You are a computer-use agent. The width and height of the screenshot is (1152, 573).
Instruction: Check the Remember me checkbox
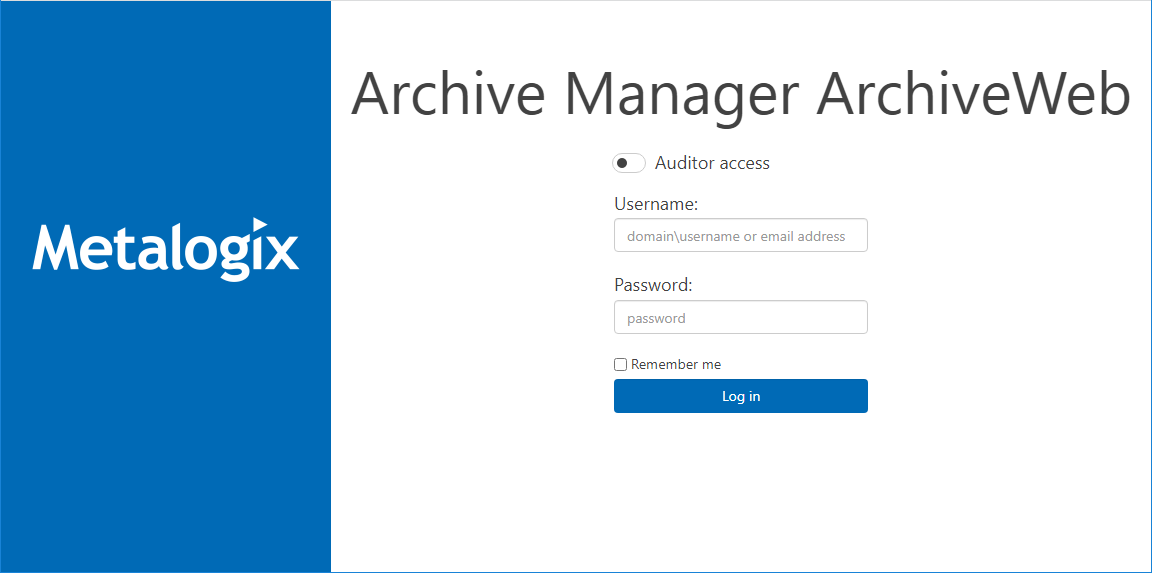(621, 364)
